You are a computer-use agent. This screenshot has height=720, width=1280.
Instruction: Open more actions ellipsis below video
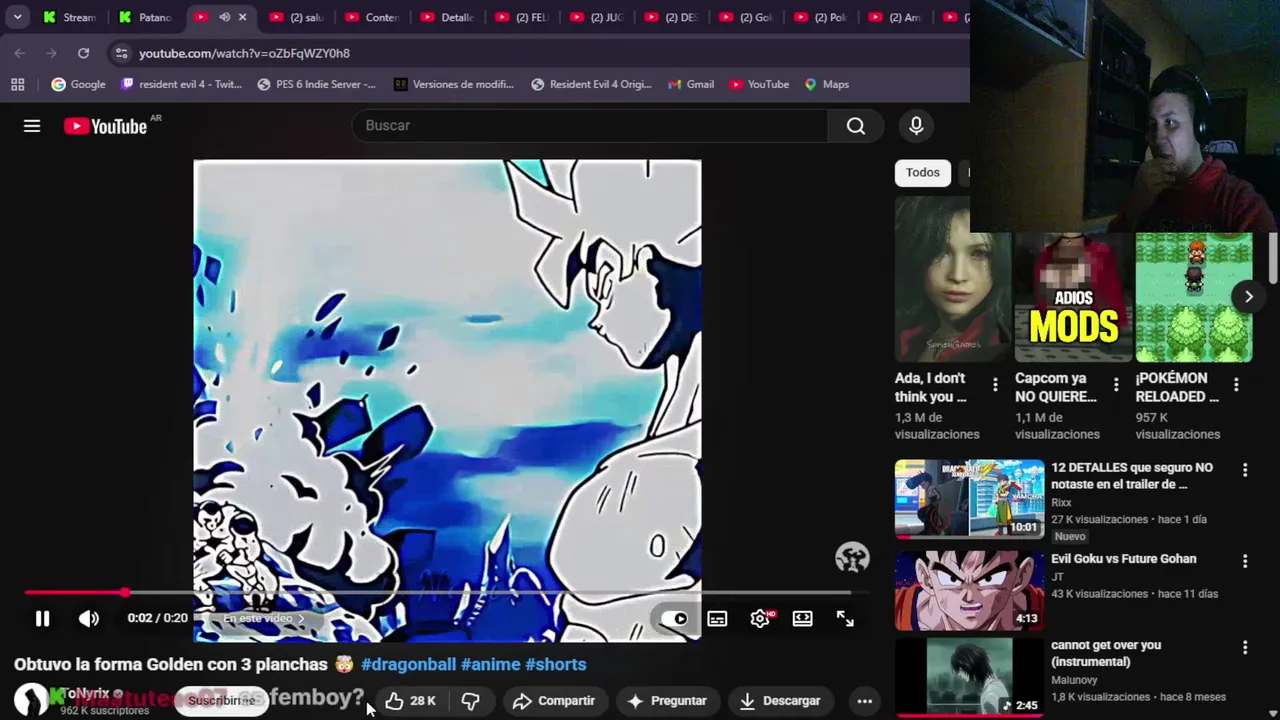point(865,701)
